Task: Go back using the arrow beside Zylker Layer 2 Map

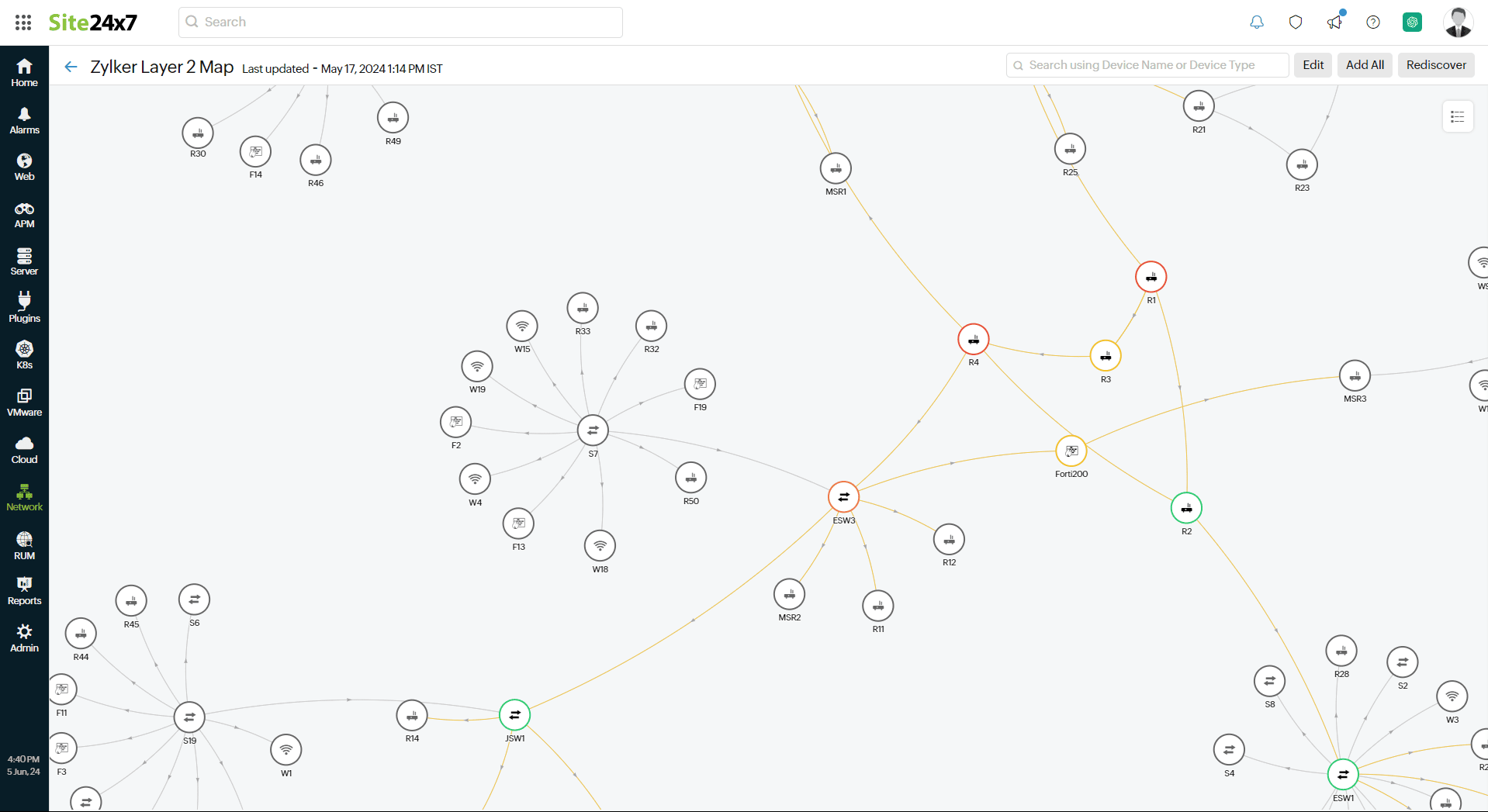Action: pos(71,67)
